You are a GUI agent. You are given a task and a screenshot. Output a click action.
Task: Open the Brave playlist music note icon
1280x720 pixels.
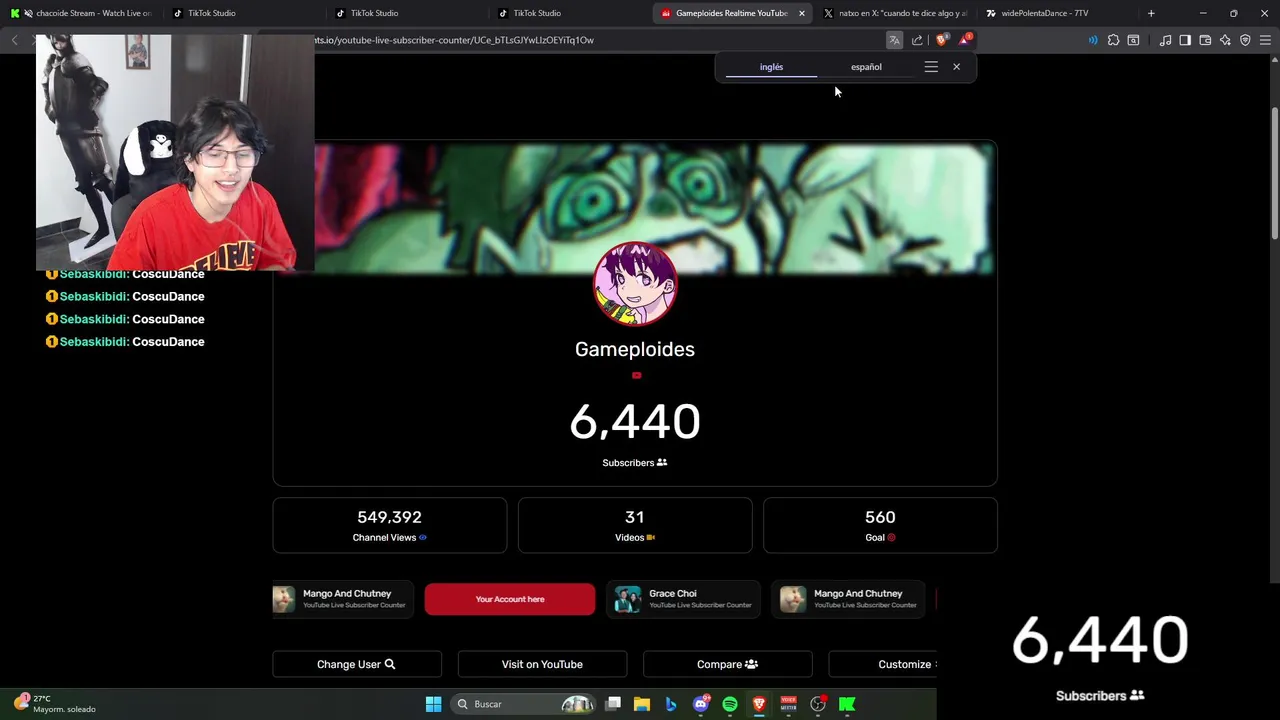[1165, 40]
